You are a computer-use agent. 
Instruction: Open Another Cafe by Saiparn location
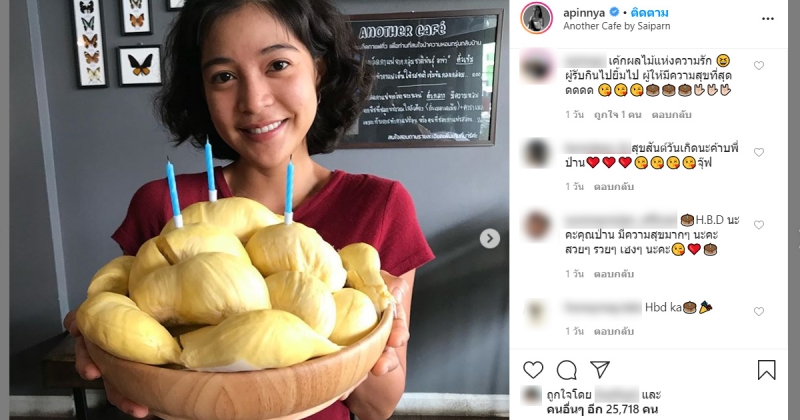tap(616, 26)
